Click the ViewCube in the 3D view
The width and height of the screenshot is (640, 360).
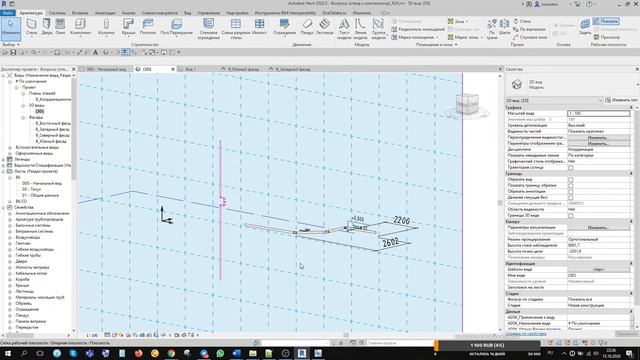coord(467,104)
